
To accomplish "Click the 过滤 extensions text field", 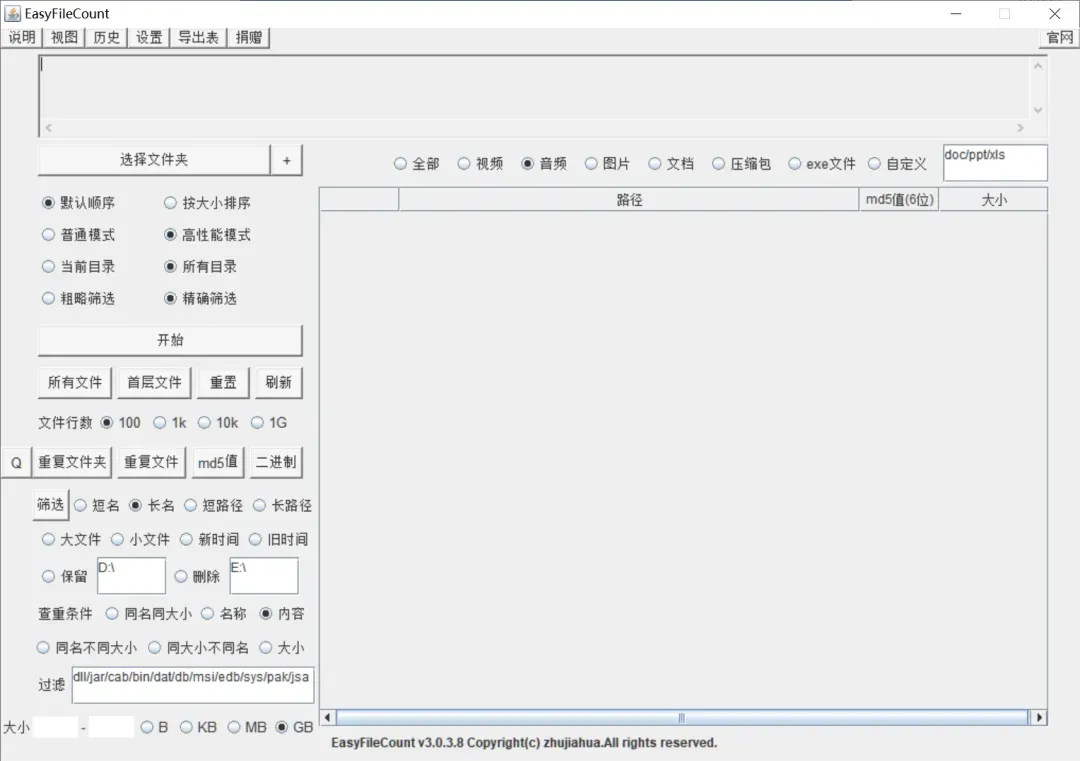I will point(193,685).
